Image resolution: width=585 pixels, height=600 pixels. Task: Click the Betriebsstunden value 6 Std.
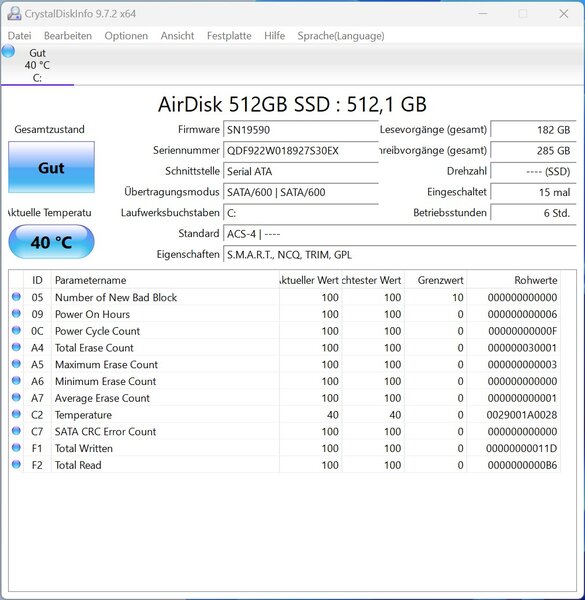tap(533, 213)
